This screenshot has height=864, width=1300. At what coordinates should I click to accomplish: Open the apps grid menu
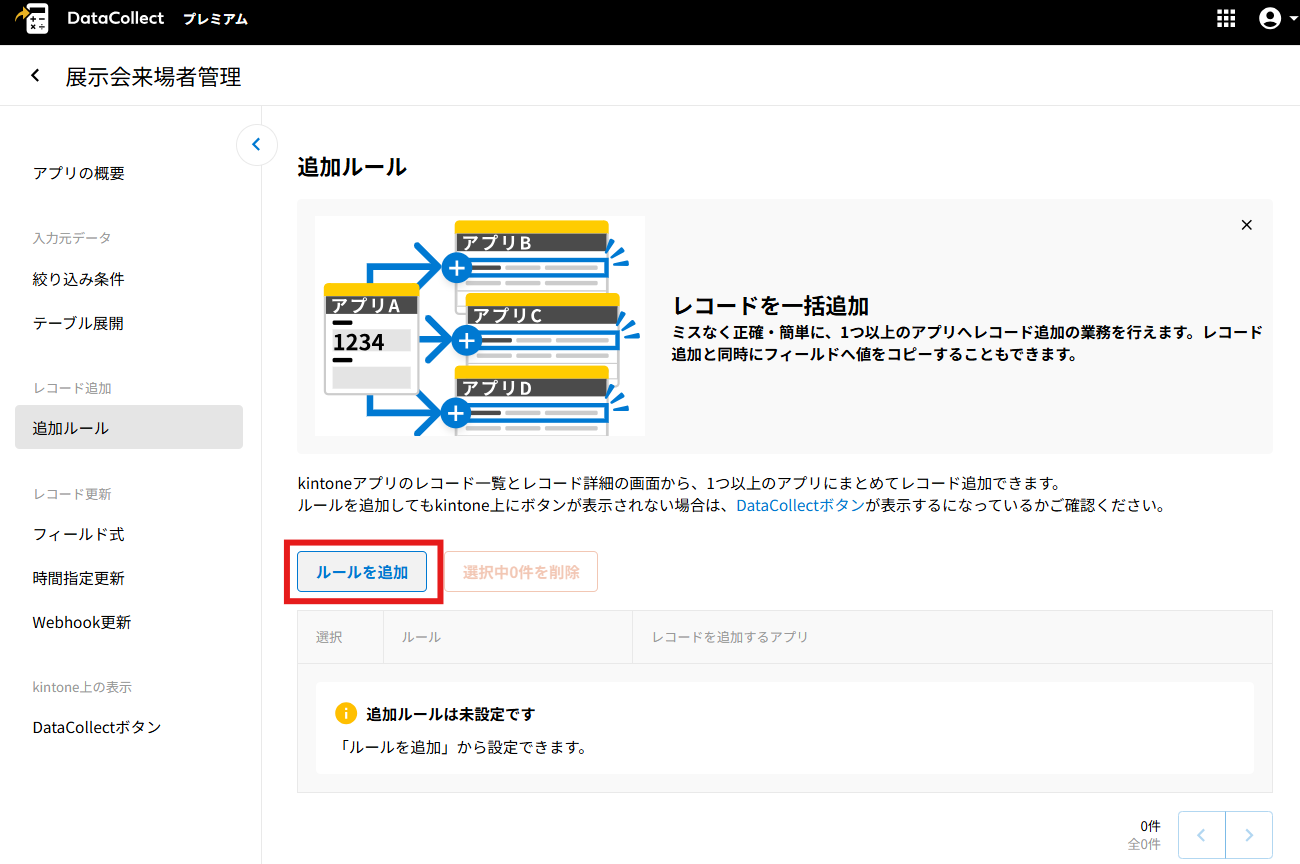(x=1226, y=18)
